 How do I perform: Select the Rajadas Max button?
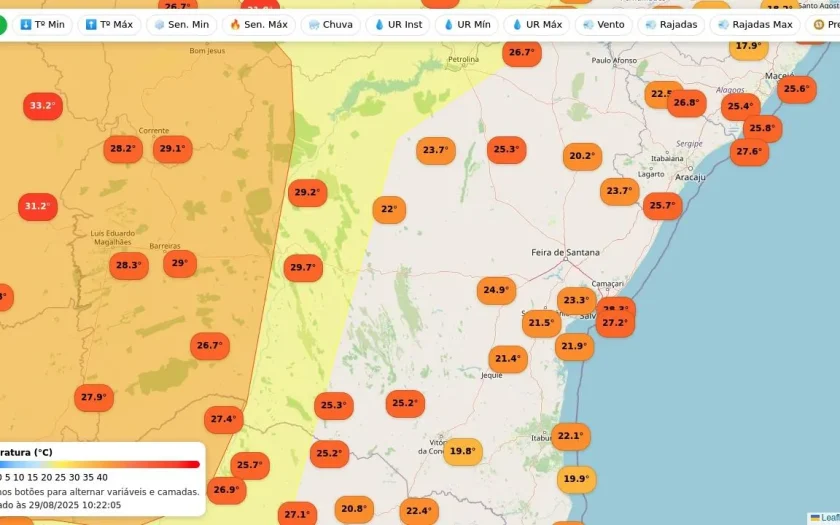[x=755, y=25]
